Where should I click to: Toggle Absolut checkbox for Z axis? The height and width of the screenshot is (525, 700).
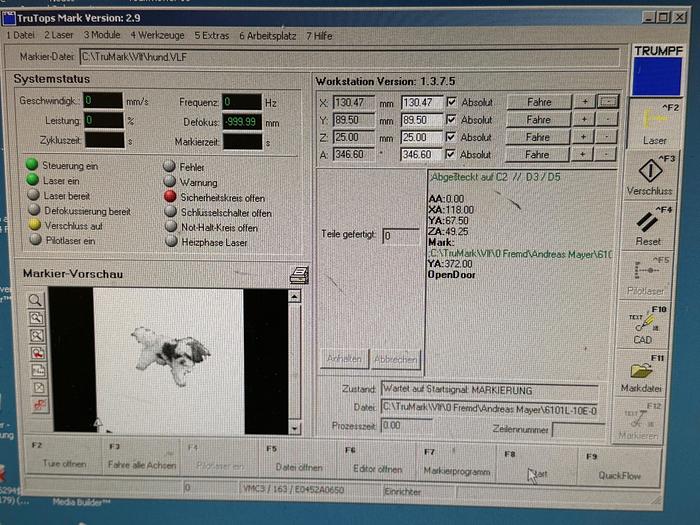[450, 137]
